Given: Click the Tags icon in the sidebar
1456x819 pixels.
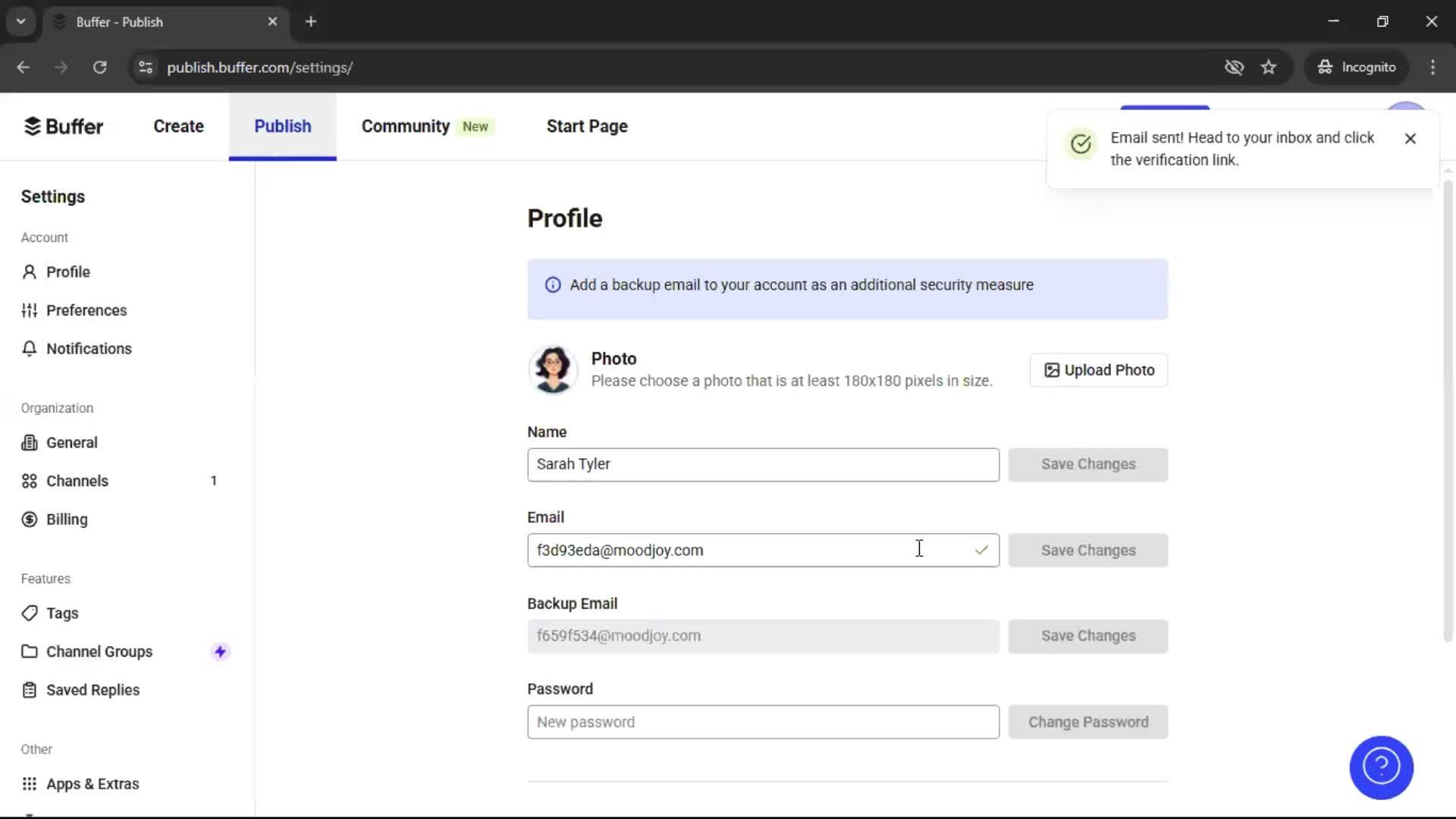Looking at the screenshot, I should coord(29,613).
